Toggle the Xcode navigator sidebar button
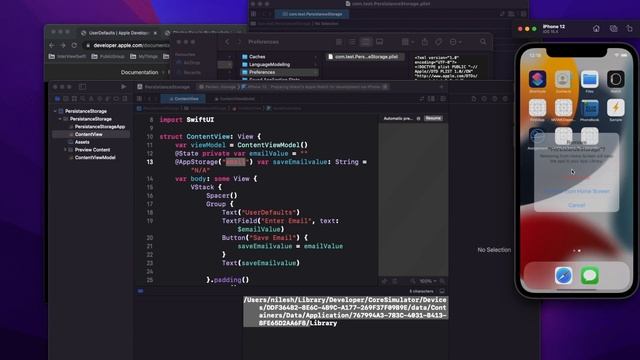 pyautogui.click(x=82, y=87)
